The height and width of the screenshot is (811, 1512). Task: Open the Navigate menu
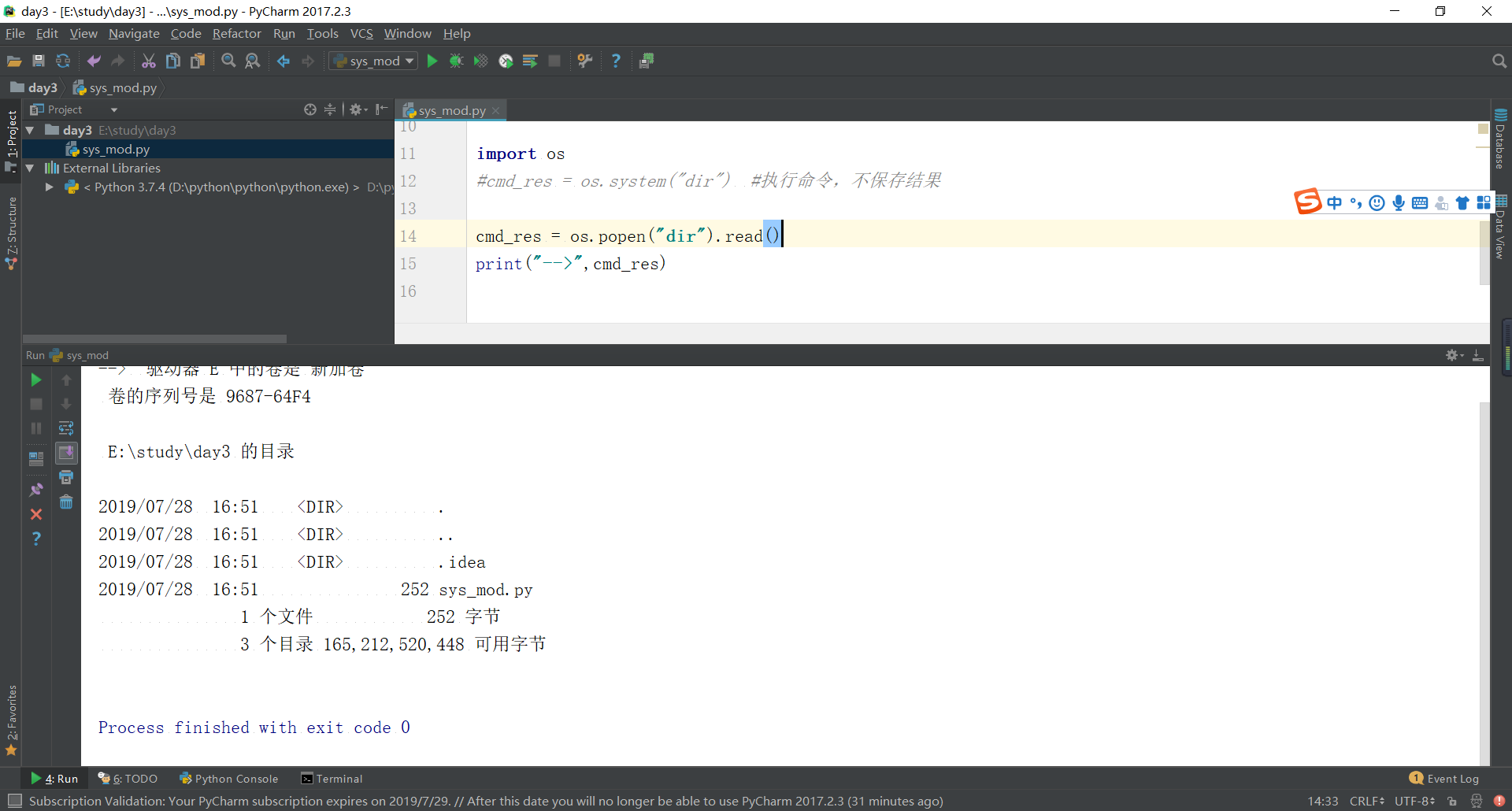134,33
